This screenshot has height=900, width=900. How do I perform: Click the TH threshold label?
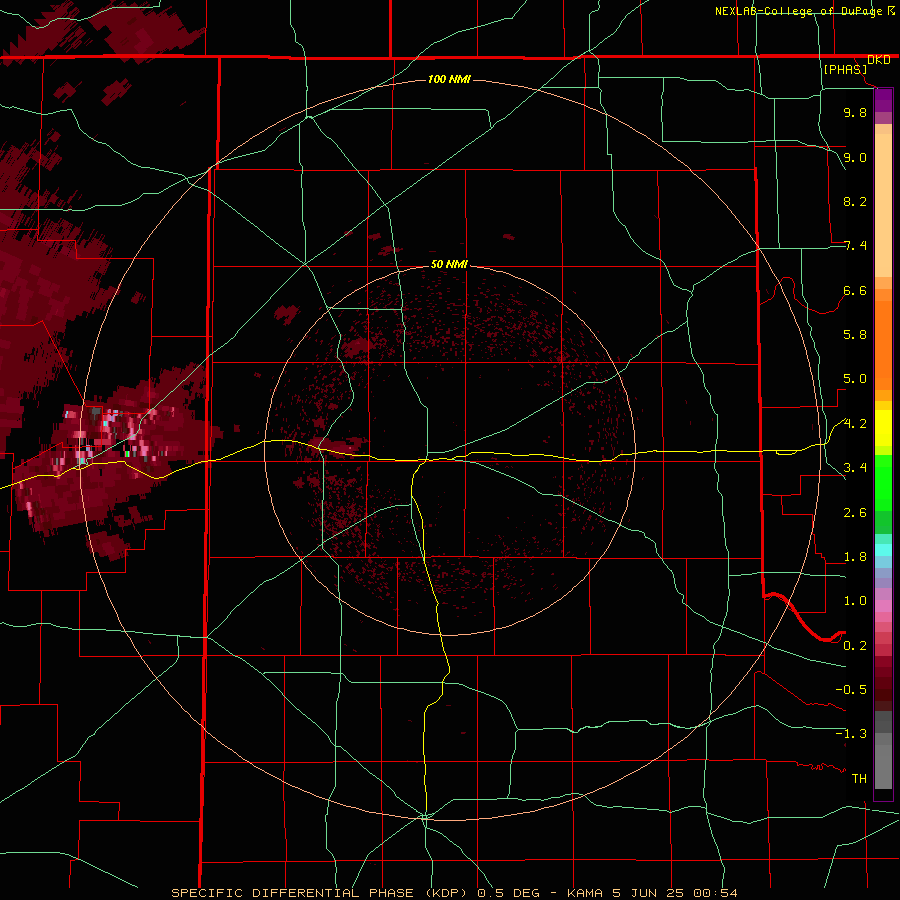click(x=859, y=779)
